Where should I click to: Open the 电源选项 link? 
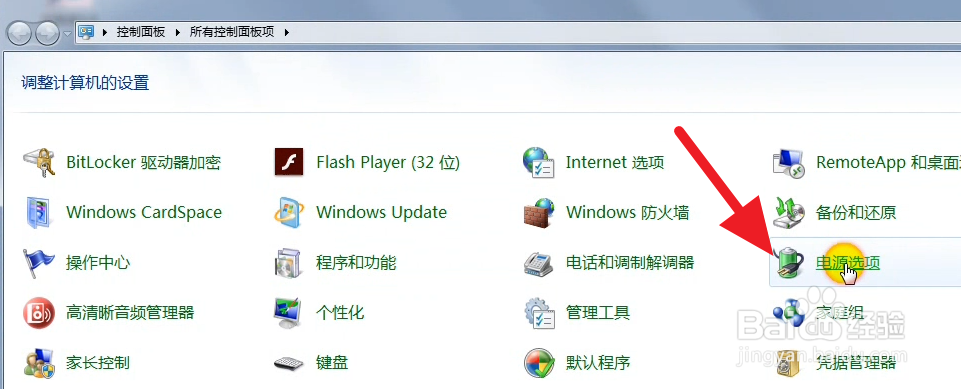[x=848, y=263]
